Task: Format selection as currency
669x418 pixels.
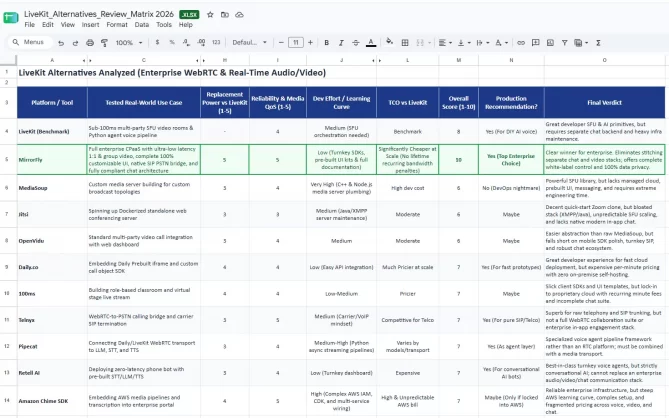Action: 157,42
